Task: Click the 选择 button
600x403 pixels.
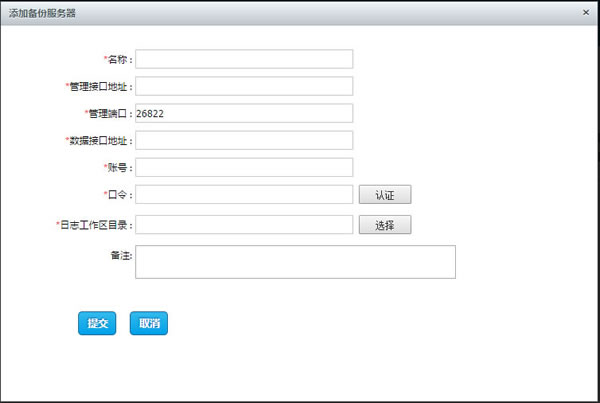Action: 385,225
